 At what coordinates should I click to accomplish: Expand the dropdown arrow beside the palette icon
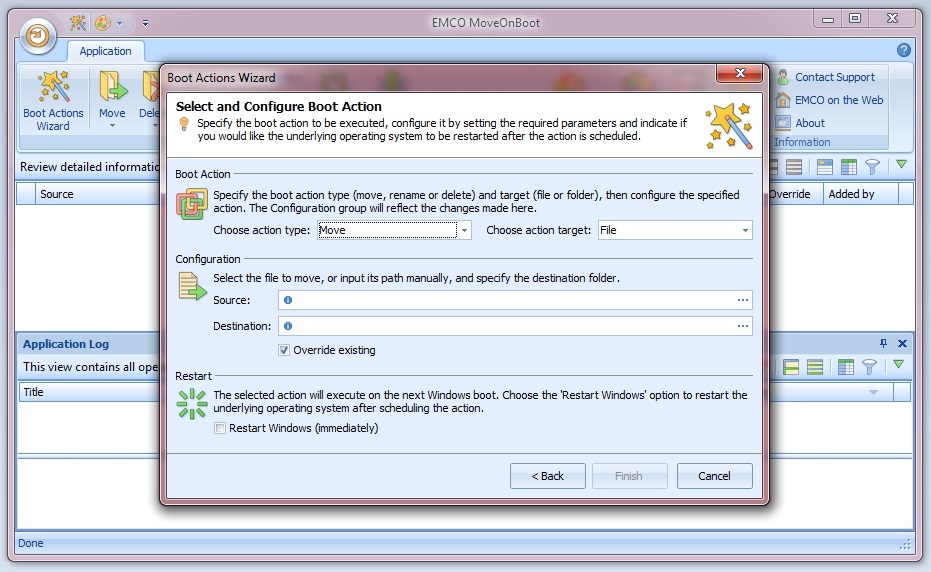(119, 24)
